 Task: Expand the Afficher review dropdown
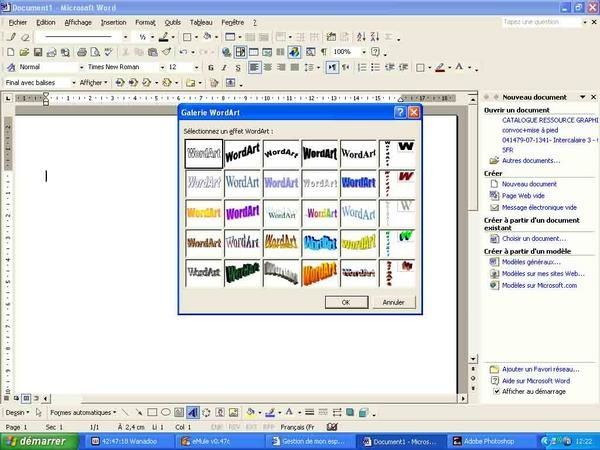click(x=93, y=83)
